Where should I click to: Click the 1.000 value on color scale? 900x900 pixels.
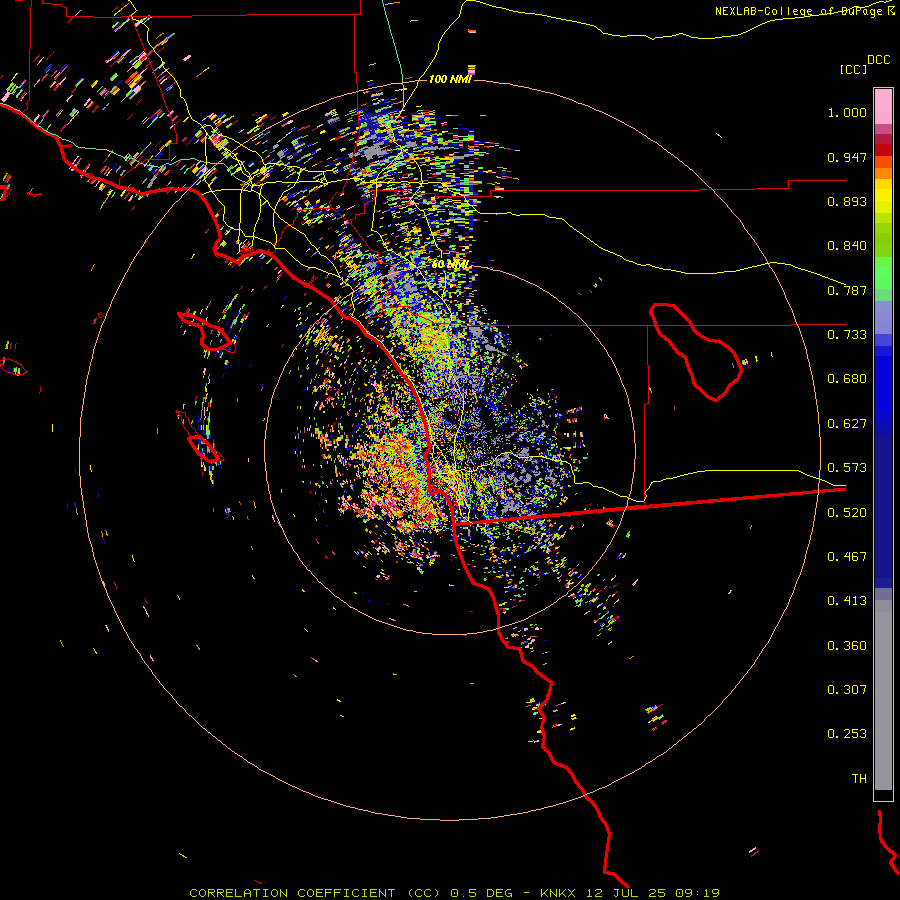point(847,112)
